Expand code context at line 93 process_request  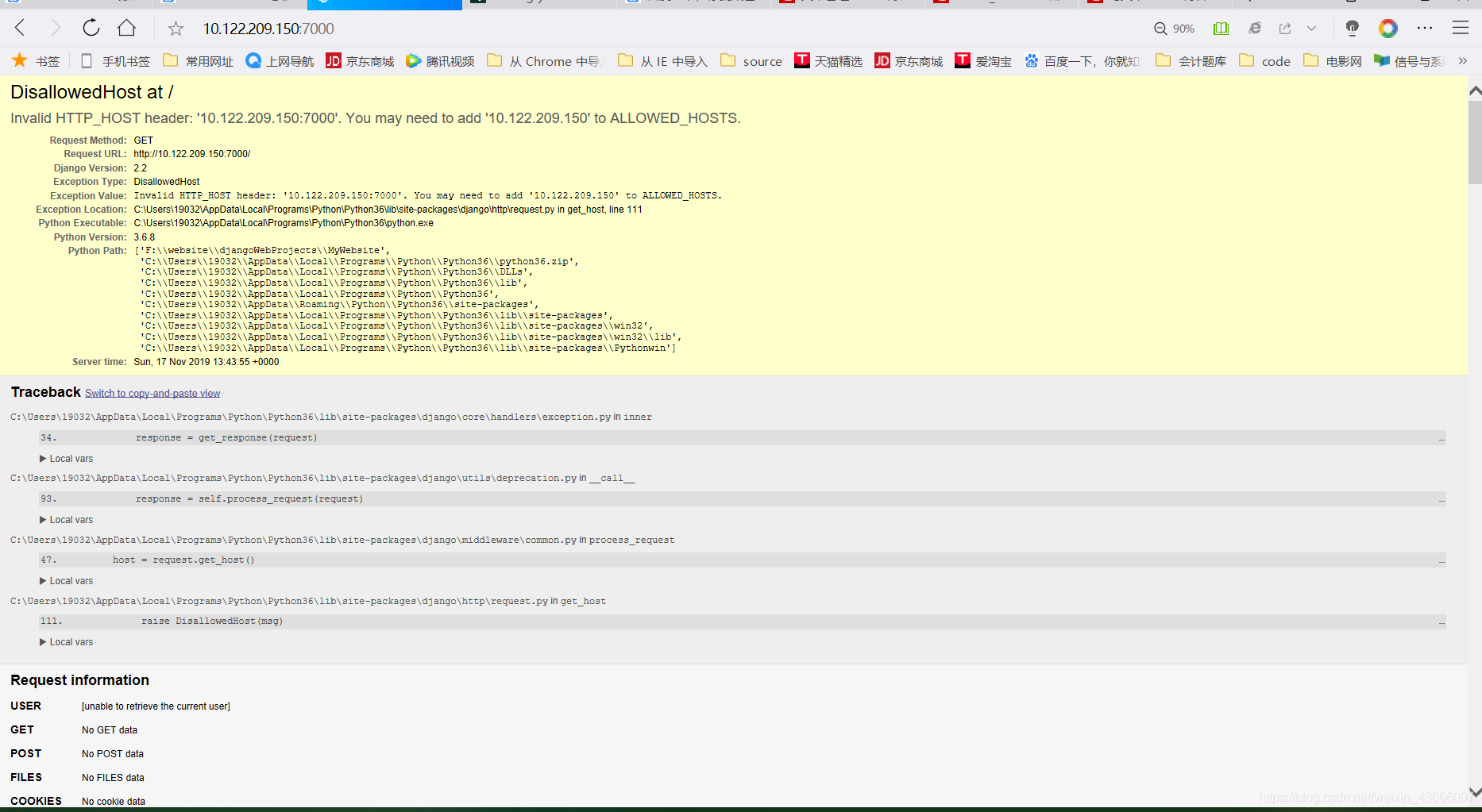pyautogui.click(x=742, y=499)
